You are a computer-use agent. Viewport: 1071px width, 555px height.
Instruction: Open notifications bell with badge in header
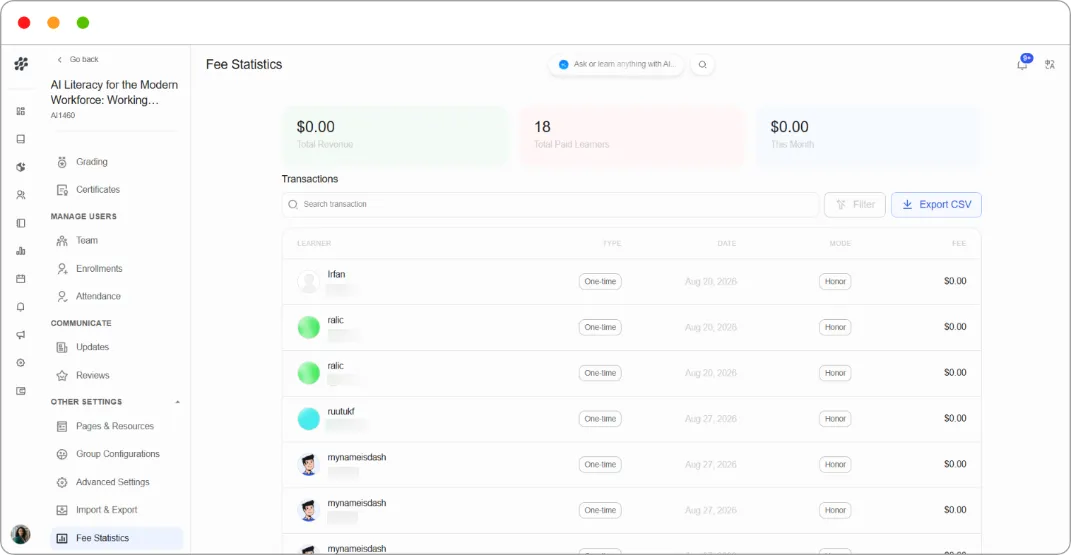[x=1023, y=63]
